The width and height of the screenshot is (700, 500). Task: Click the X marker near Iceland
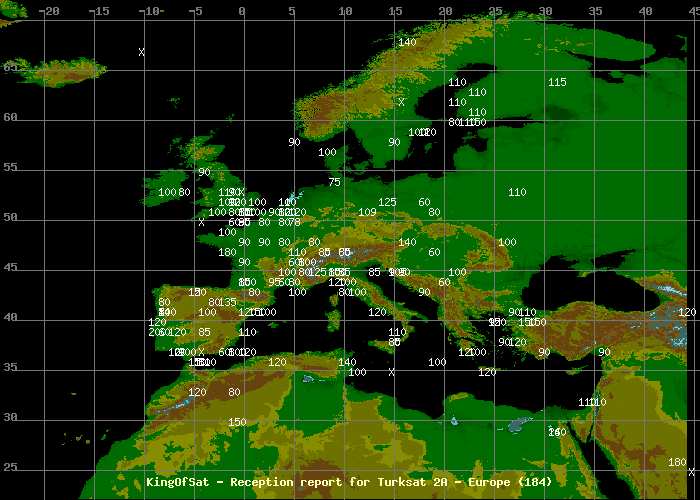pos(141,52)
